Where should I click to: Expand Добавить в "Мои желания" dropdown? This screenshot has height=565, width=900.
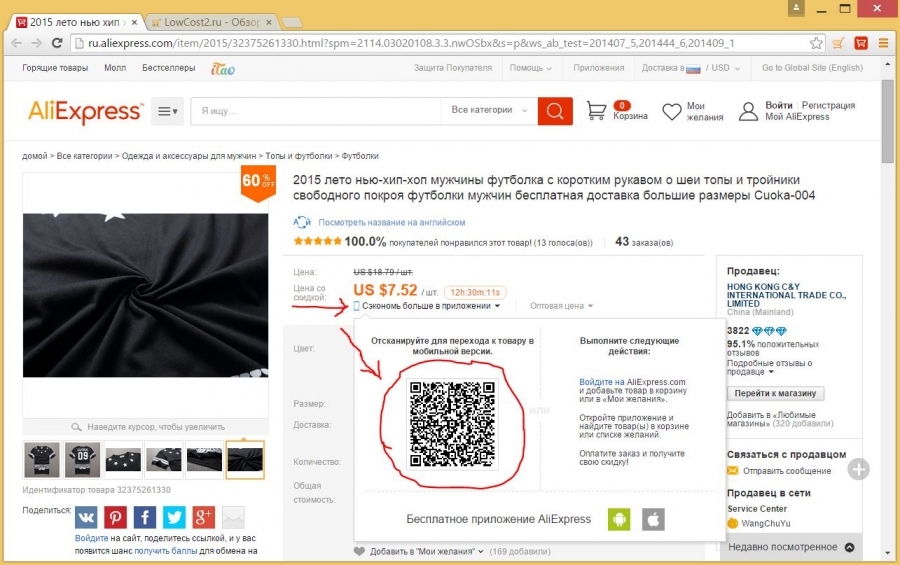coord(426,551)
